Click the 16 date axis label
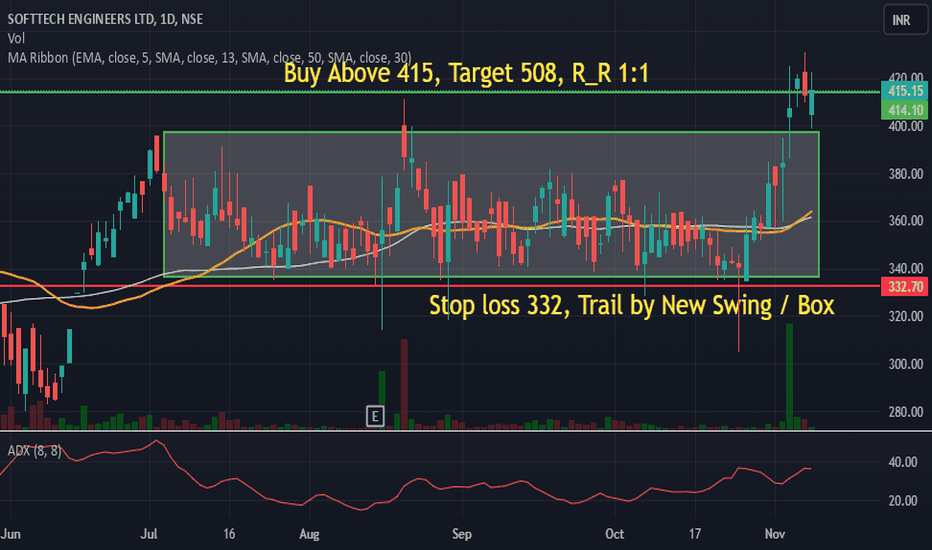 coord(229,533)
